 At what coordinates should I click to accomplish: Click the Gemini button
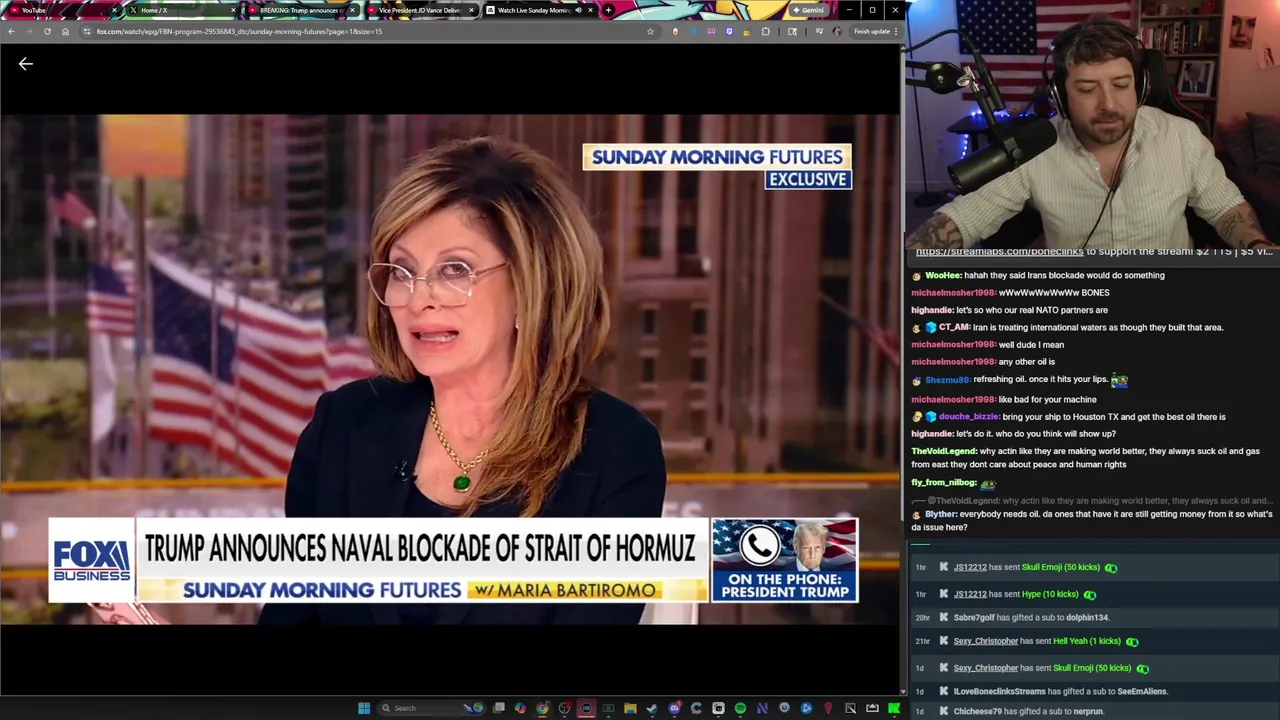[x=809, y=10]
